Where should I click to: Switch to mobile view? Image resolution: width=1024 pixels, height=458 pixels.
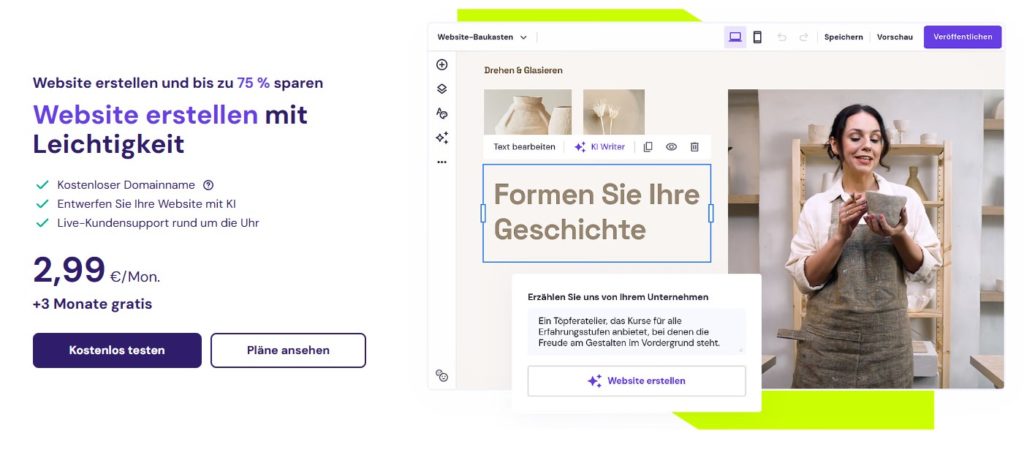click(757, 37)
